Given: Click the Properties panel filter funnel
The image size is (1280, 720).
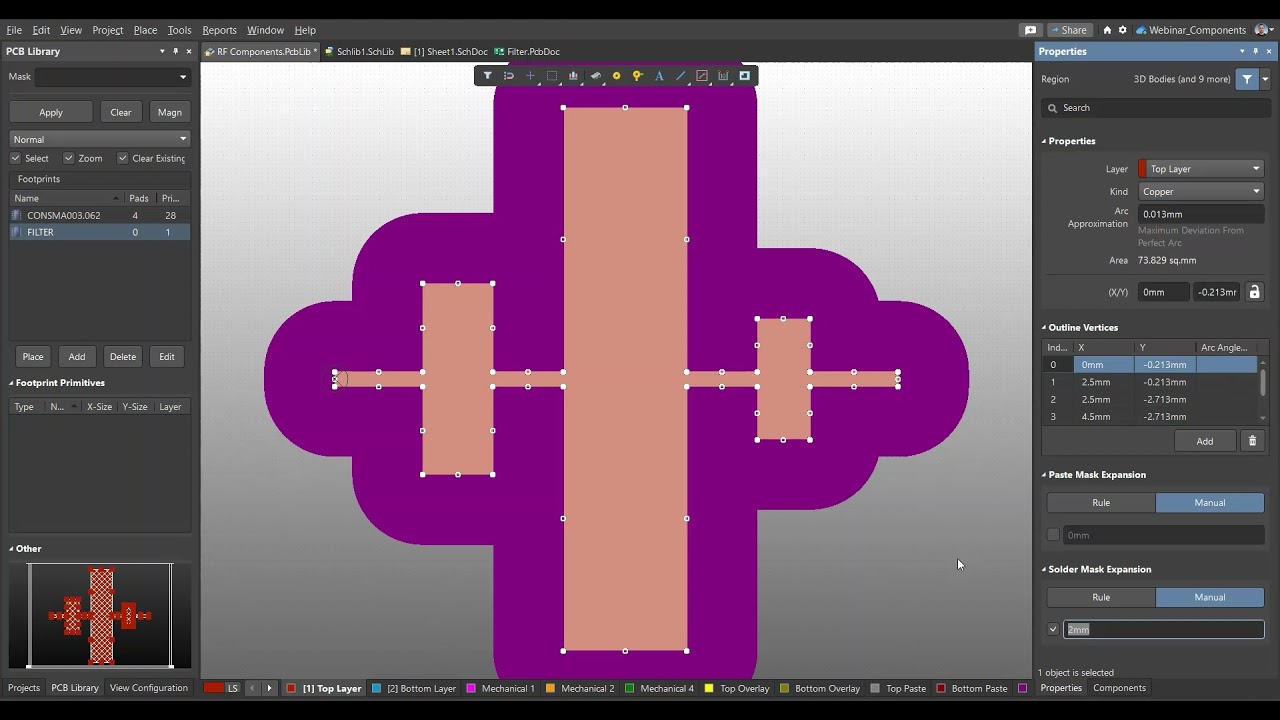Looking at the screenshot, I should click(1246, 79).
